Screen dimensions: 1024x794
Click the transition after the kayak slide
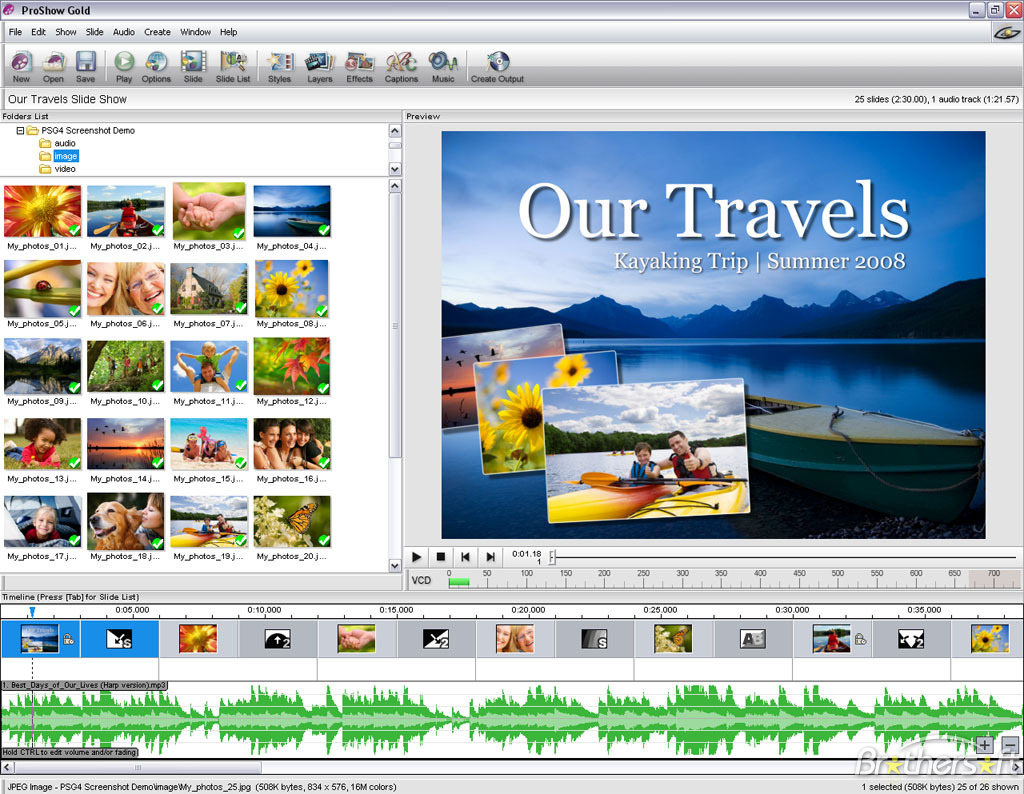click(911, 639)
